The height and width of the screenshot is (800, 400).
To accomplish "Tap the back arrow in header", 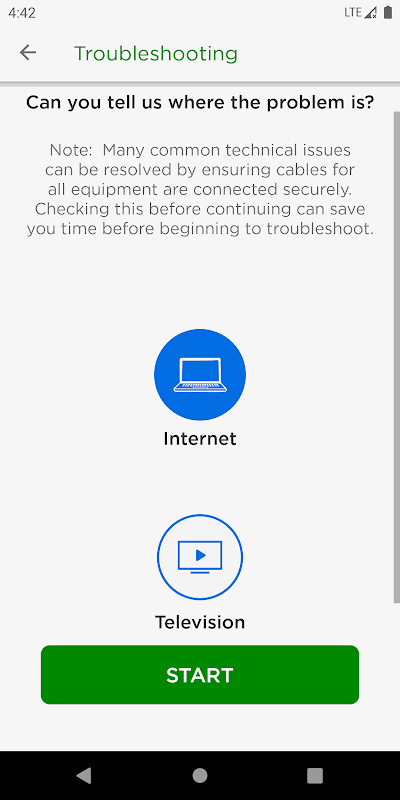I will click(28, 53).
